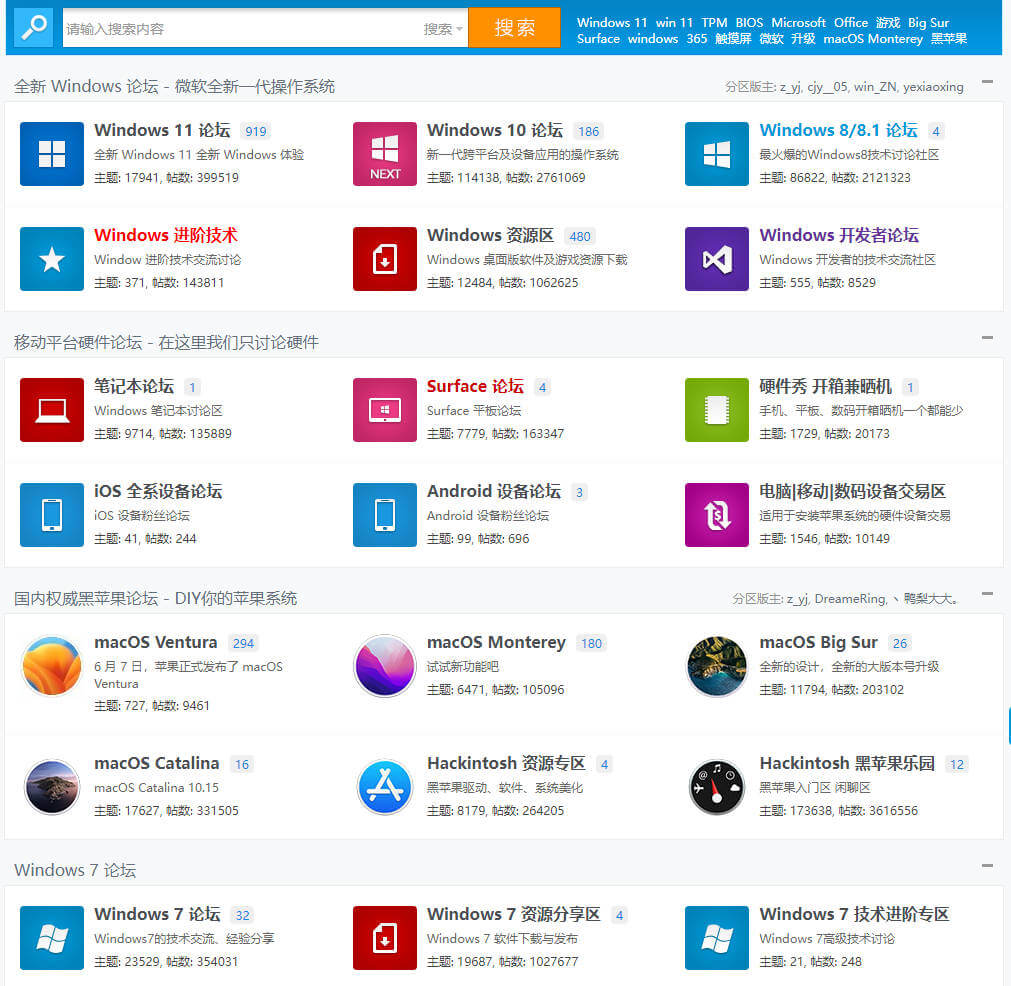Select the TPM hot search keyword
This screenshot has height=986, width=1011.
[x=714, y=23]
